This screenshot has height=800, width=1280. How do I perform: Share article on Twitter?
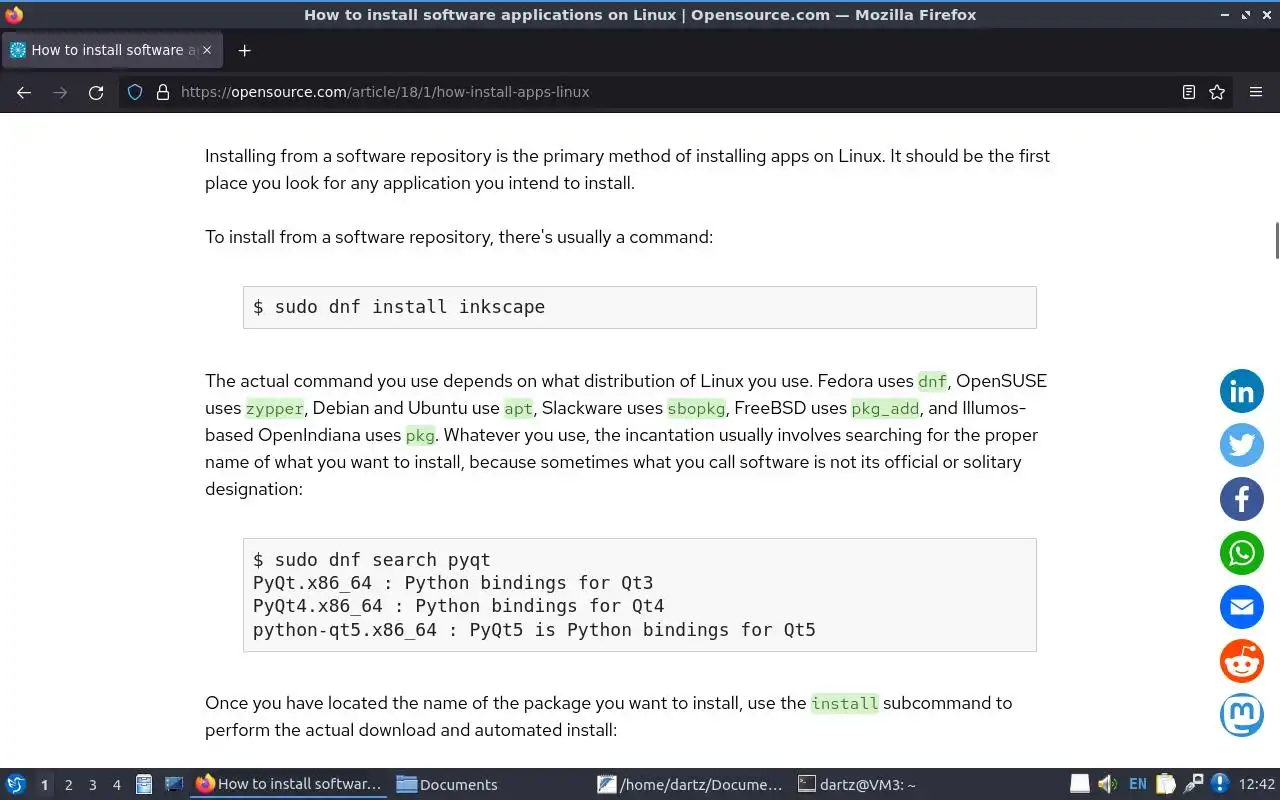point(1242,446)
